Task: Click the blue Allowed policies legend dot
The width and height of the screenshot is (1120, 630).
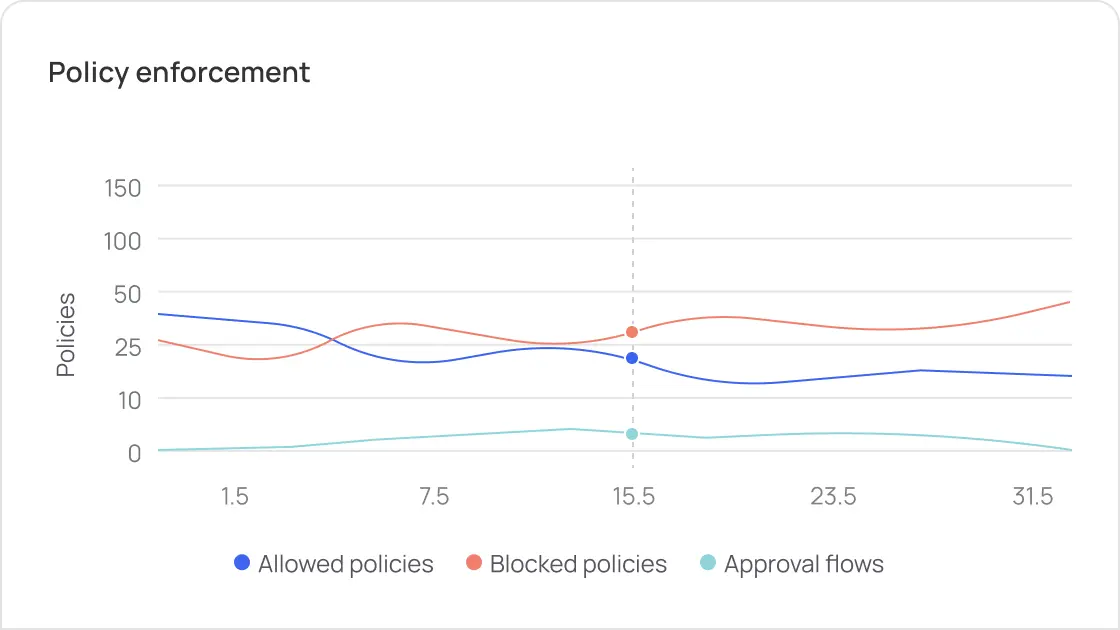Action: [242, 563]
